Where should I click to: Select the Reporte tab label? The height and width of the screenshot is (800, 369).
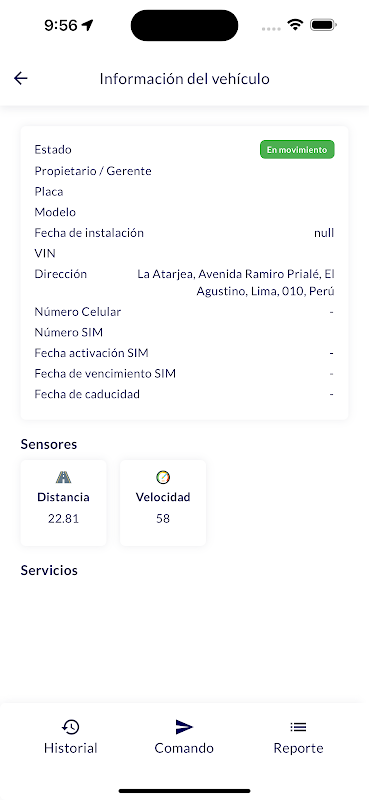(x=298, y=748)
